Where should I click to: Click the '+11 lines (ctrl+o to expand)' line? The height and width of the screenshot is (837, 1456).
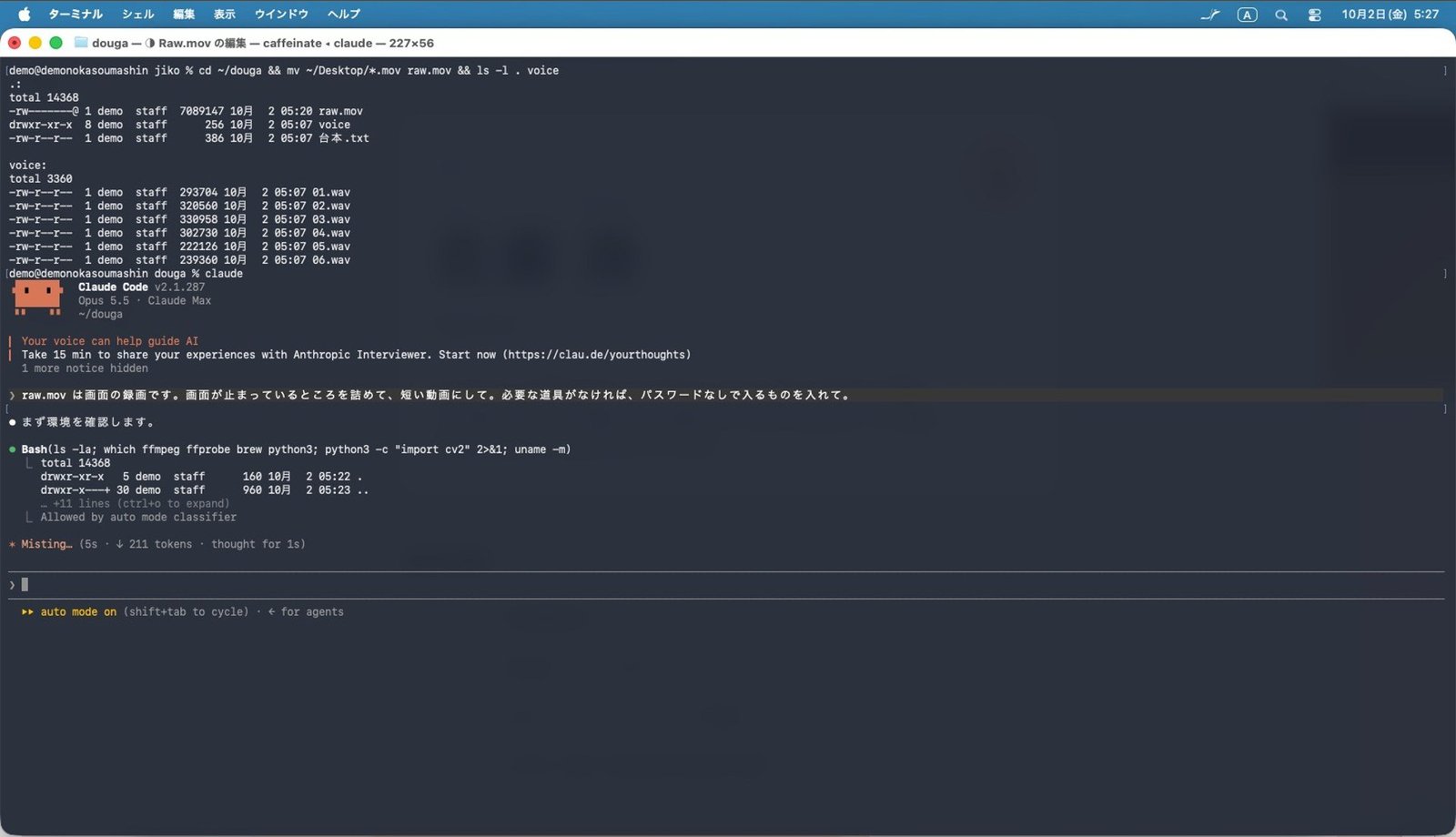click(135, 503)
